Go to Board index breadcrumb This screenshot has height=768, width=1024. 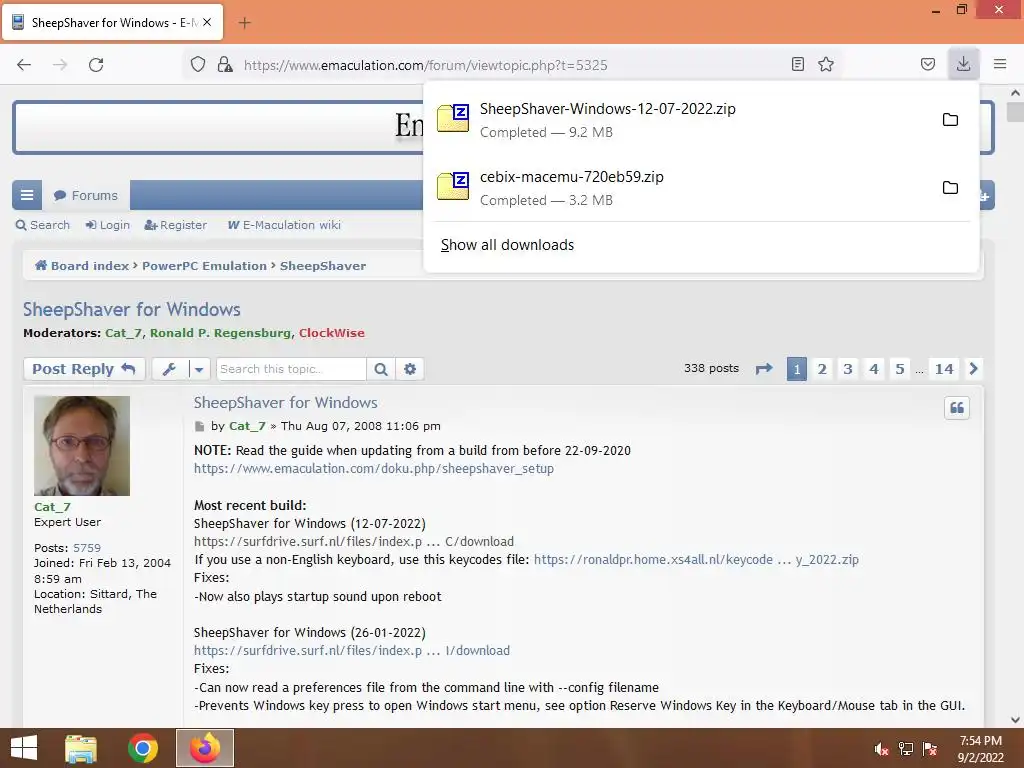[x=82, y=266]
